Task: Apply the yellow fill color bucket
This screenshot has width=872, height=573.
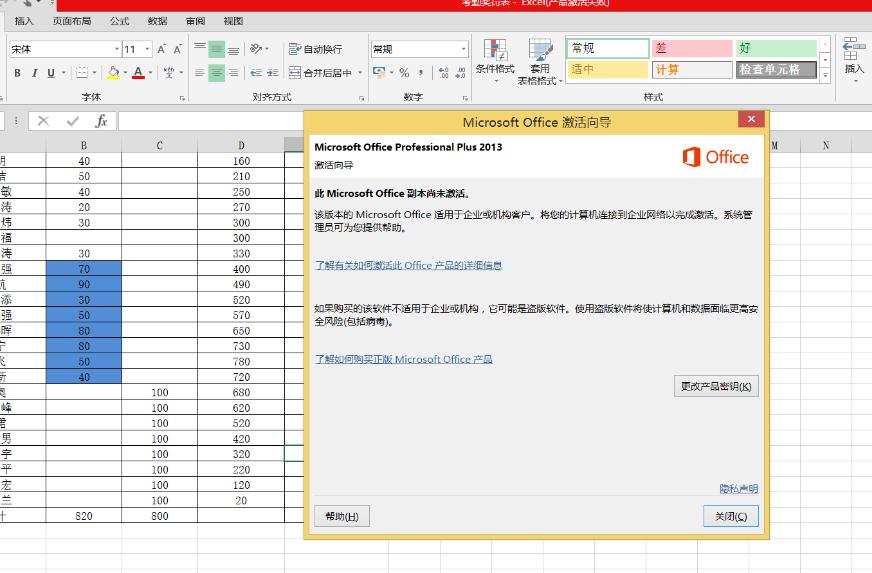Action: pos(113,73)
